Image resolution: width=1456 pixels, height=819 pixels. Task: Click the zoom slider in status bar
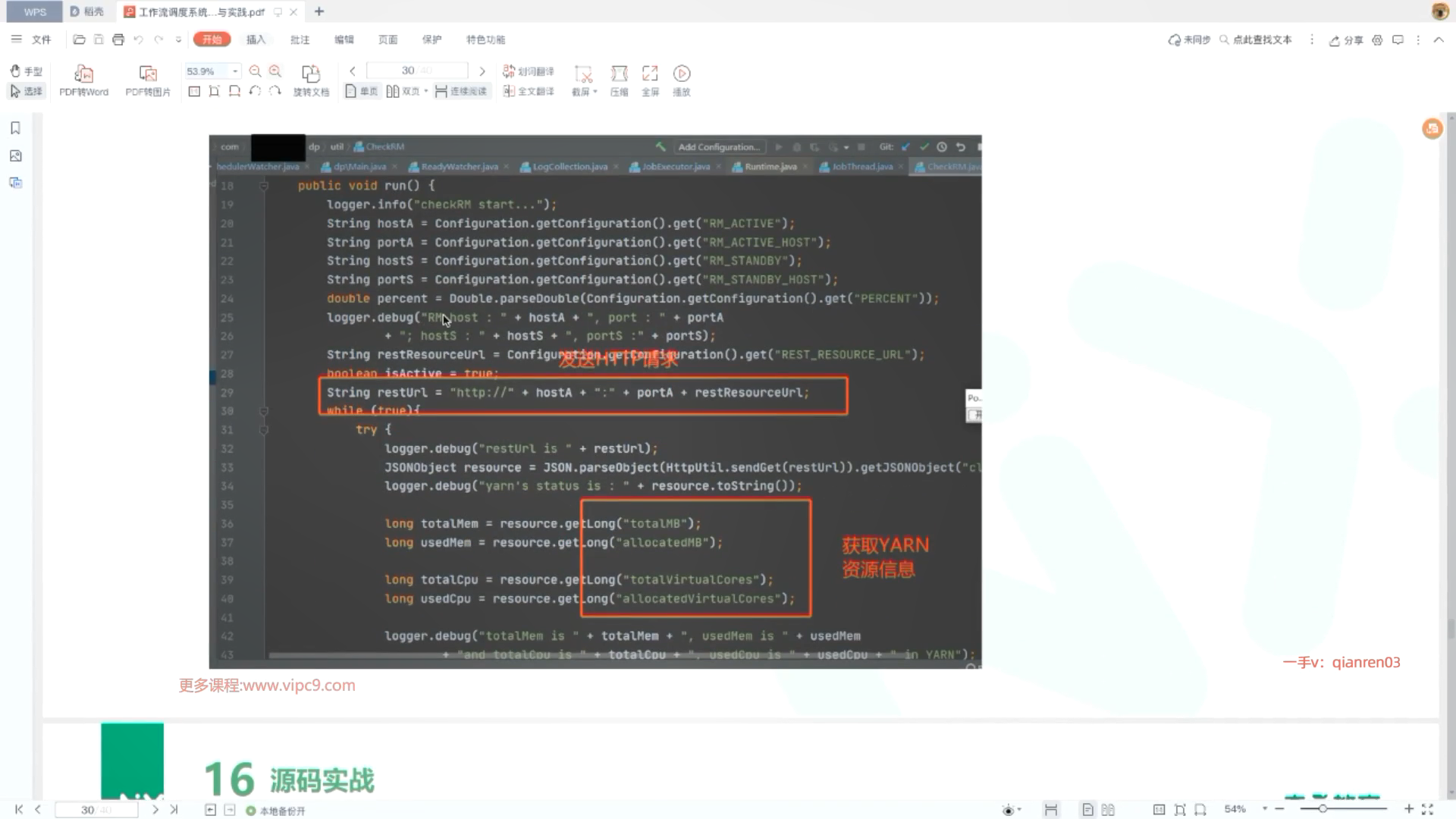tap(1323, 809)
